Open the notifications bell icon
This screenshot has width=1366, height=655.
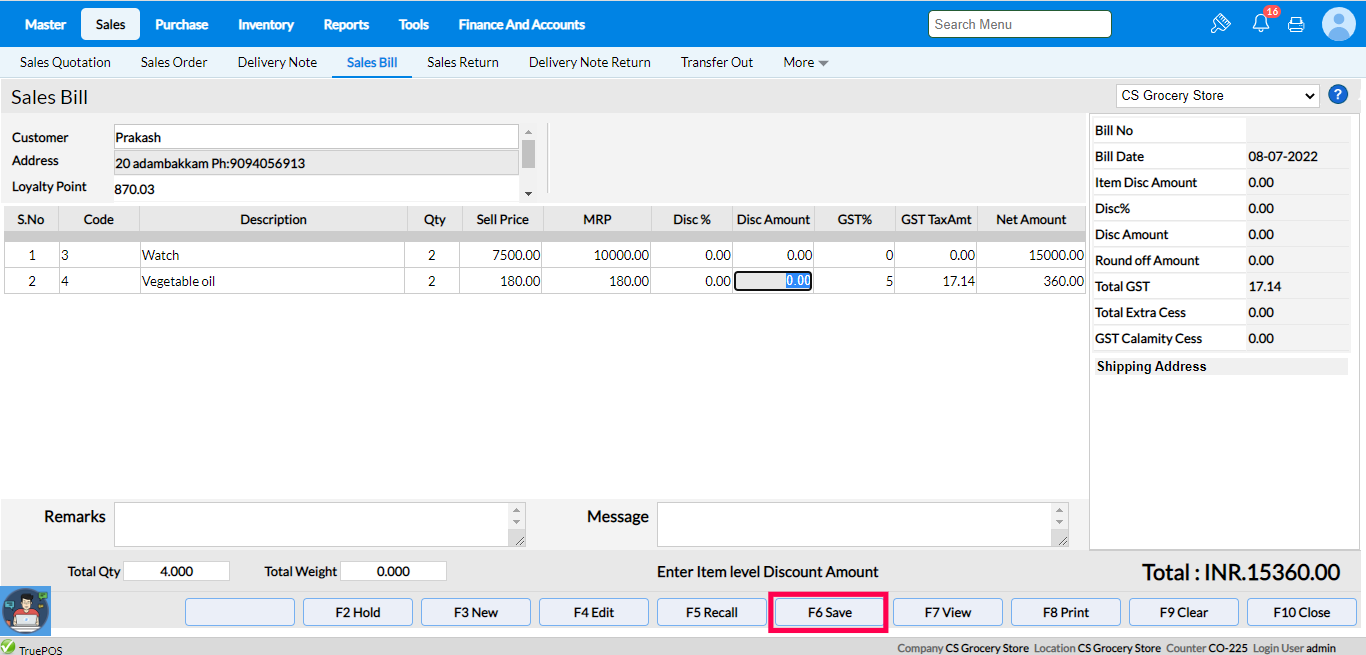pos(1260,24)
